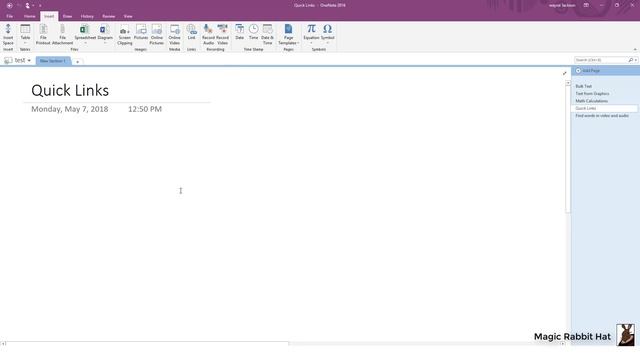Screen dimensions: 640x360
Task: Switch to the Home tab
Action: 29,16
